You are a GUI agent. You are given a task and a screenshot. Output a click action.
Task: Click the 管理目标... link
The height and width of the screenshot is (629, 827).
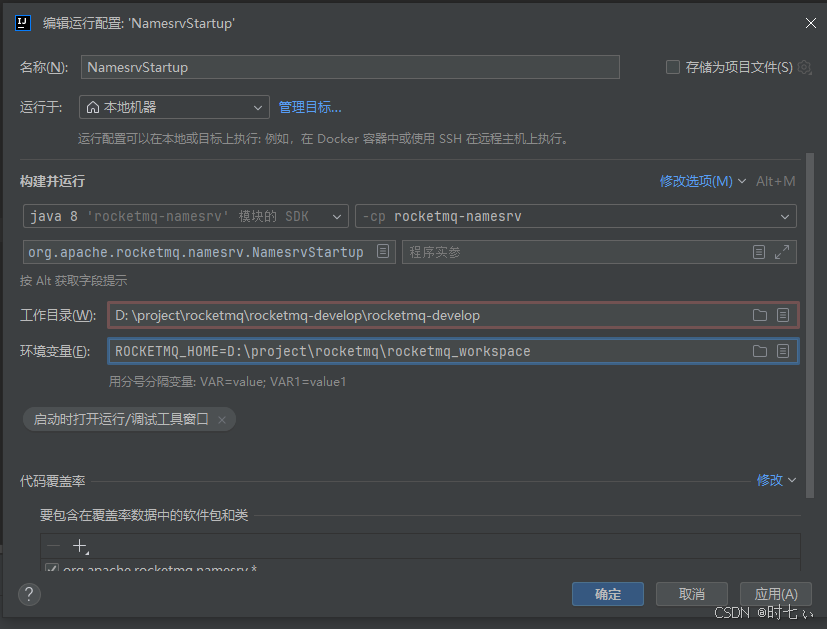coord(310,106)
